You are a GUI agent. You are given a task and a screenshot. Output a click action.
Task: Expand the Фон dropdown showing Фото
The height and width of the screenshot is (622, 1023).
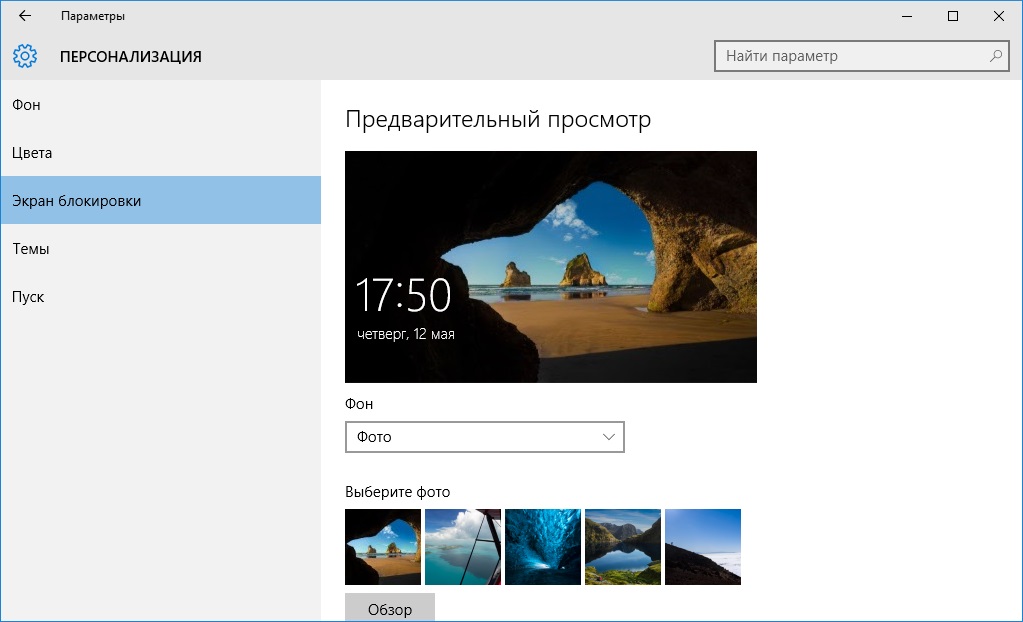(x=484, y=437)
